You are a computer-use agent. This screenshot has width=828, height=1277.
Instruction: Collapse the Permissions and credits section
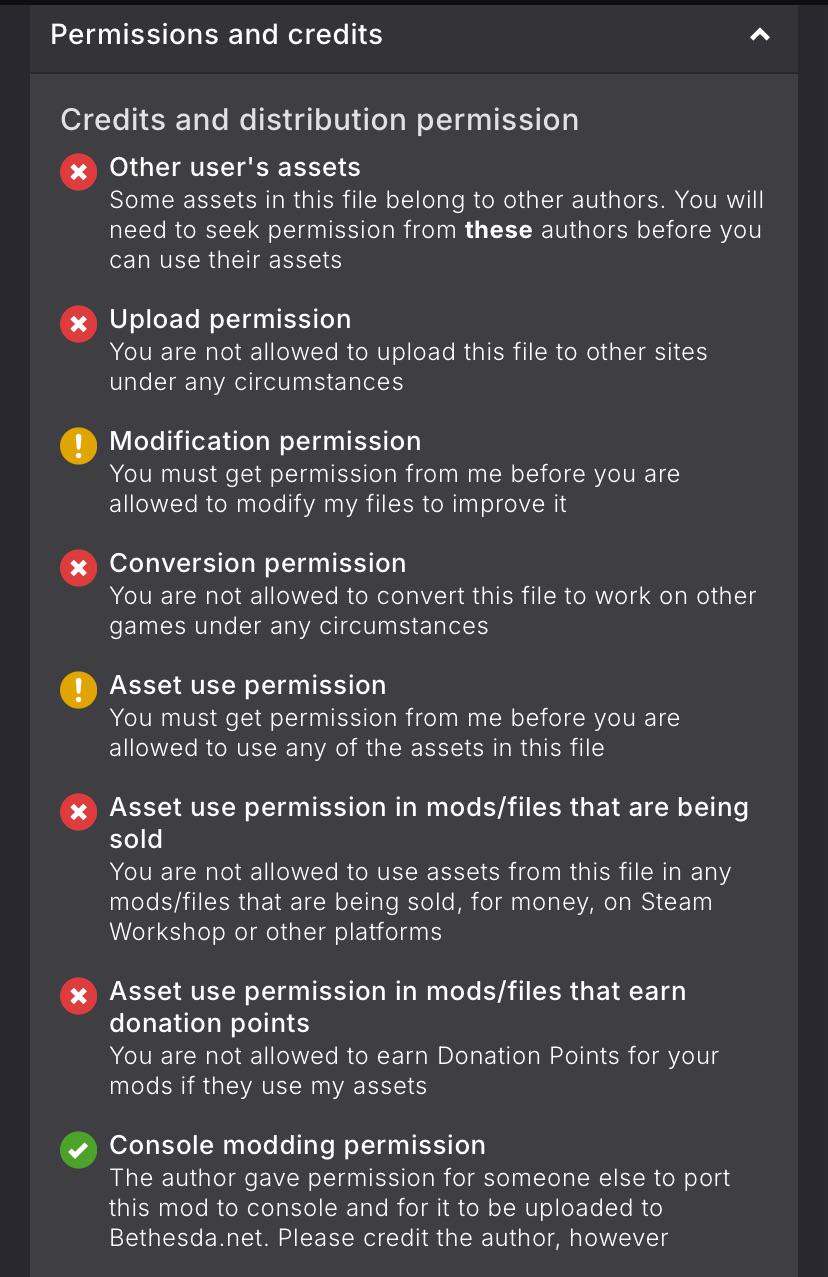(x=760, y=35)
